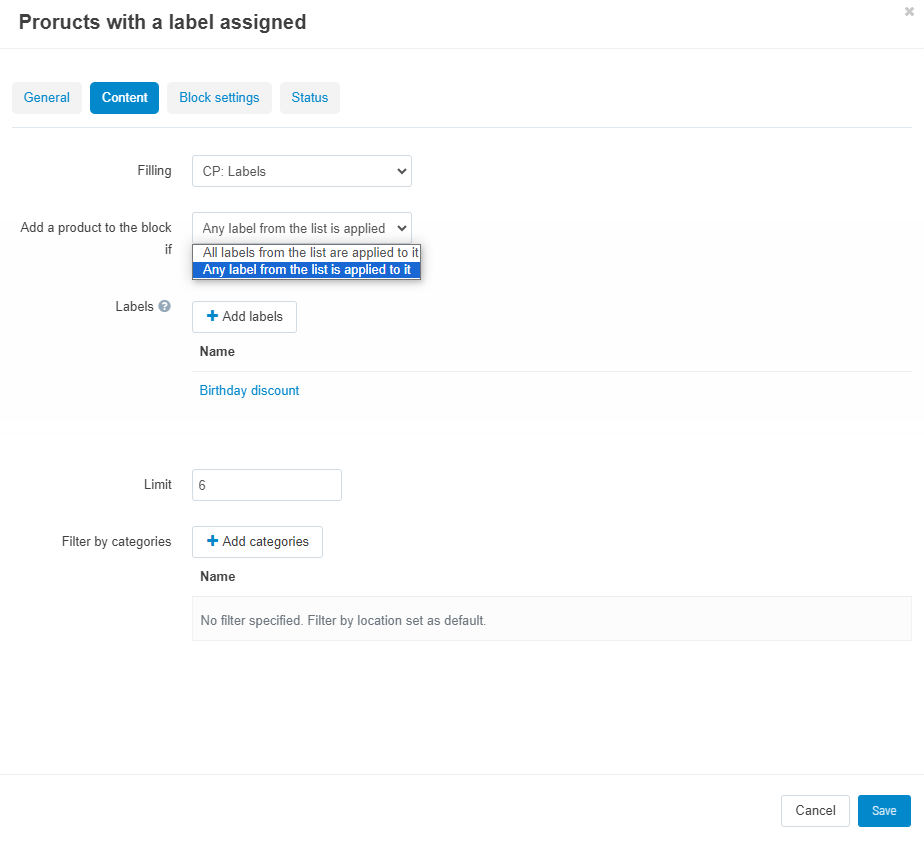Select the Content tab
The image size is (924, 842).
tap(124, 98)
